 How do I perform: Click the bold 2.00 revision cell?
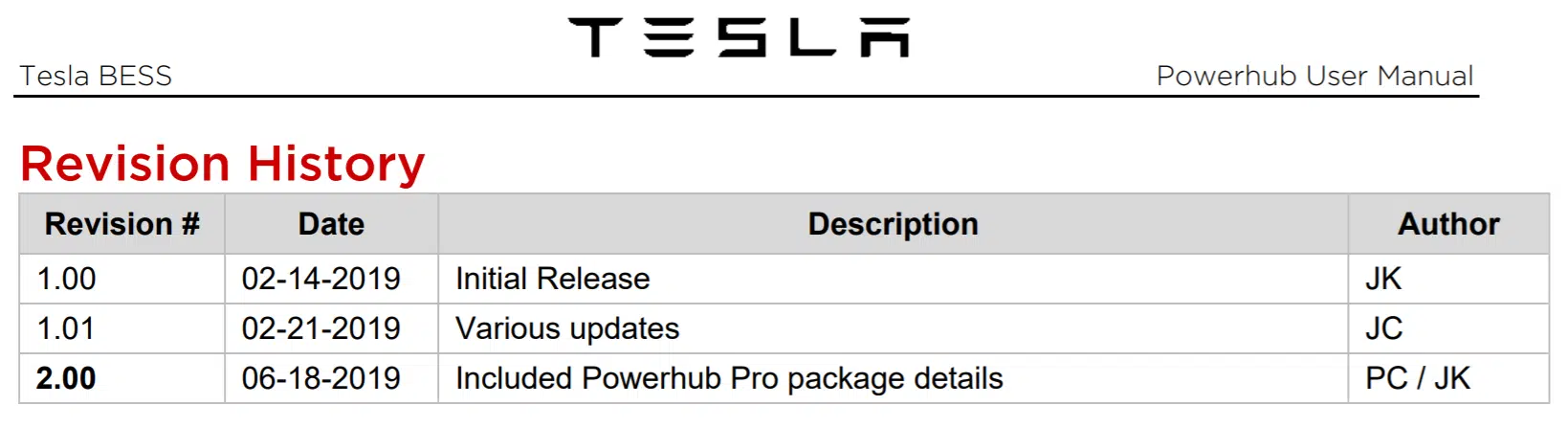66,378
